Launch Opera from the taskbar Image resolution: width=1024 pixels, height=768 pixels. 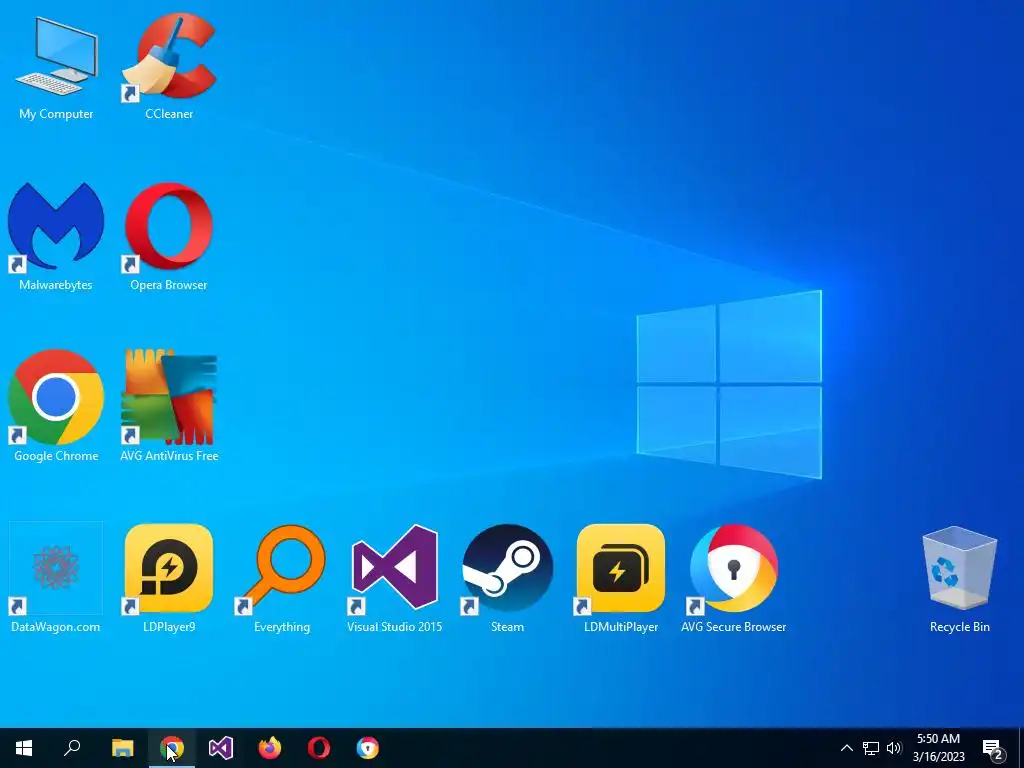[x=319, y=748]
